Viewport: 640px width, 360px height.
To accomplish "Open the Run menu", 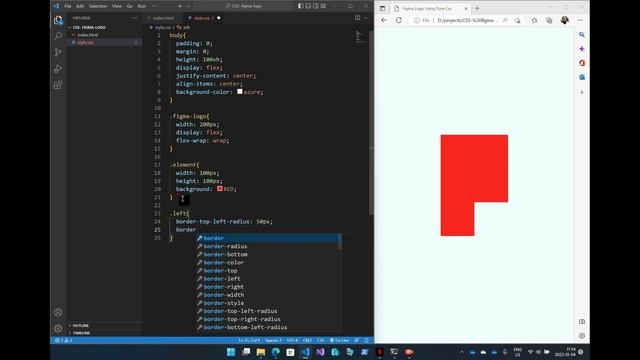I will point(142,6).
